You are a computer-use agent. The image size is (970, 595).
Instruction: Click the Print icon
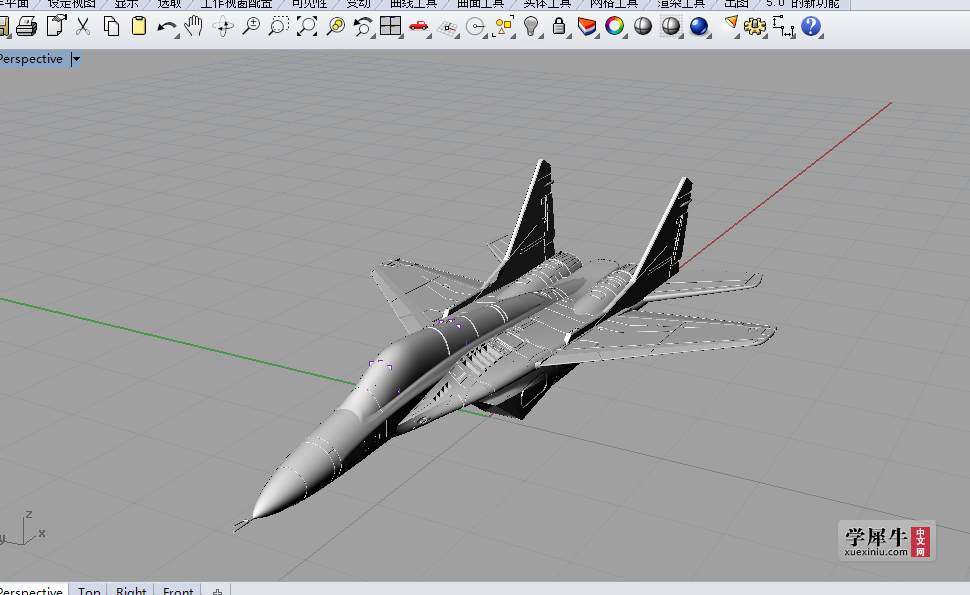(26, 27)
